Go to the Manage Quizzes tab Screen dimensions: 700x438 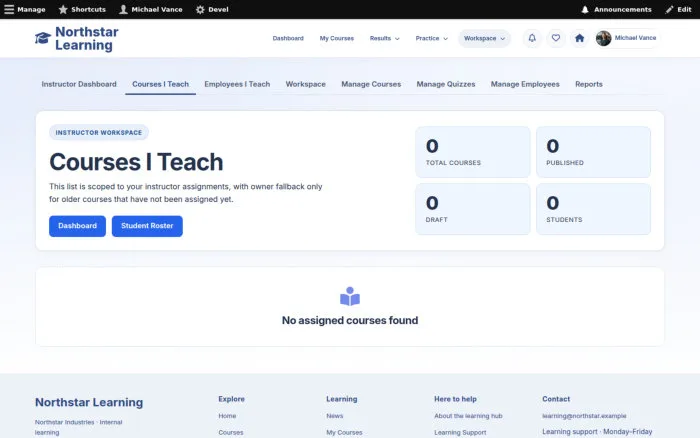pos(446,84)
